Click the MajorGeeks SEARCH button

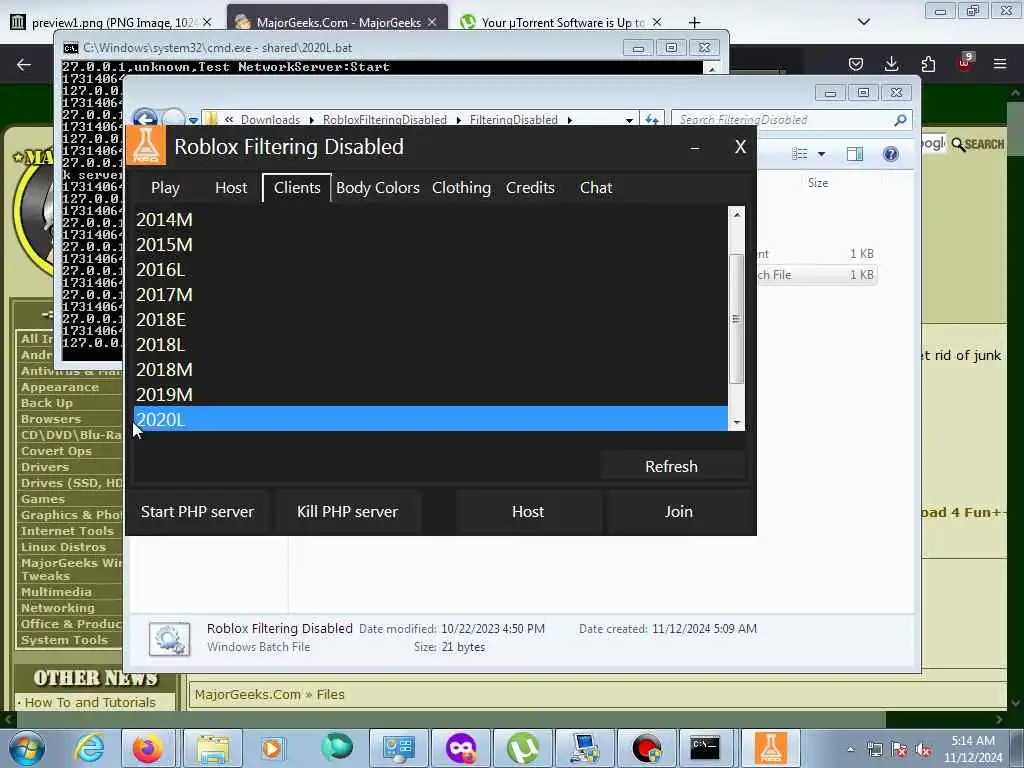[978, 144]
